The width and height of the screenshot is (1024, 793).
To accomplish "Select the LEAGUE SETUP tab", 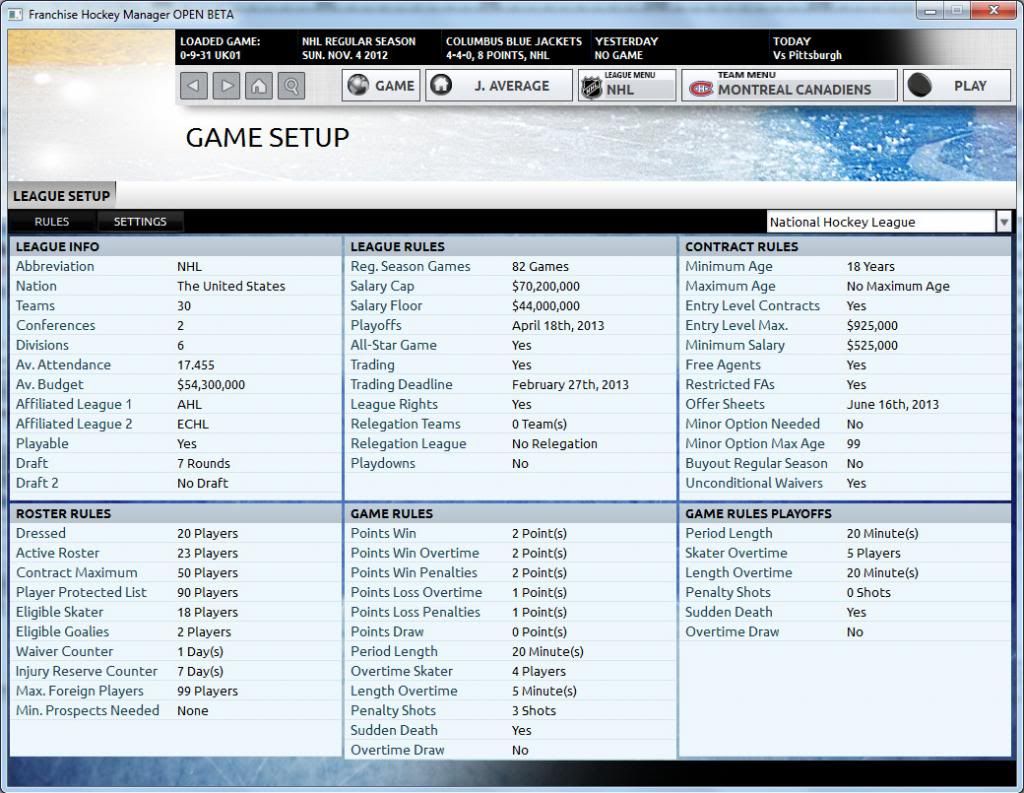I will click(x=61, y=196).
